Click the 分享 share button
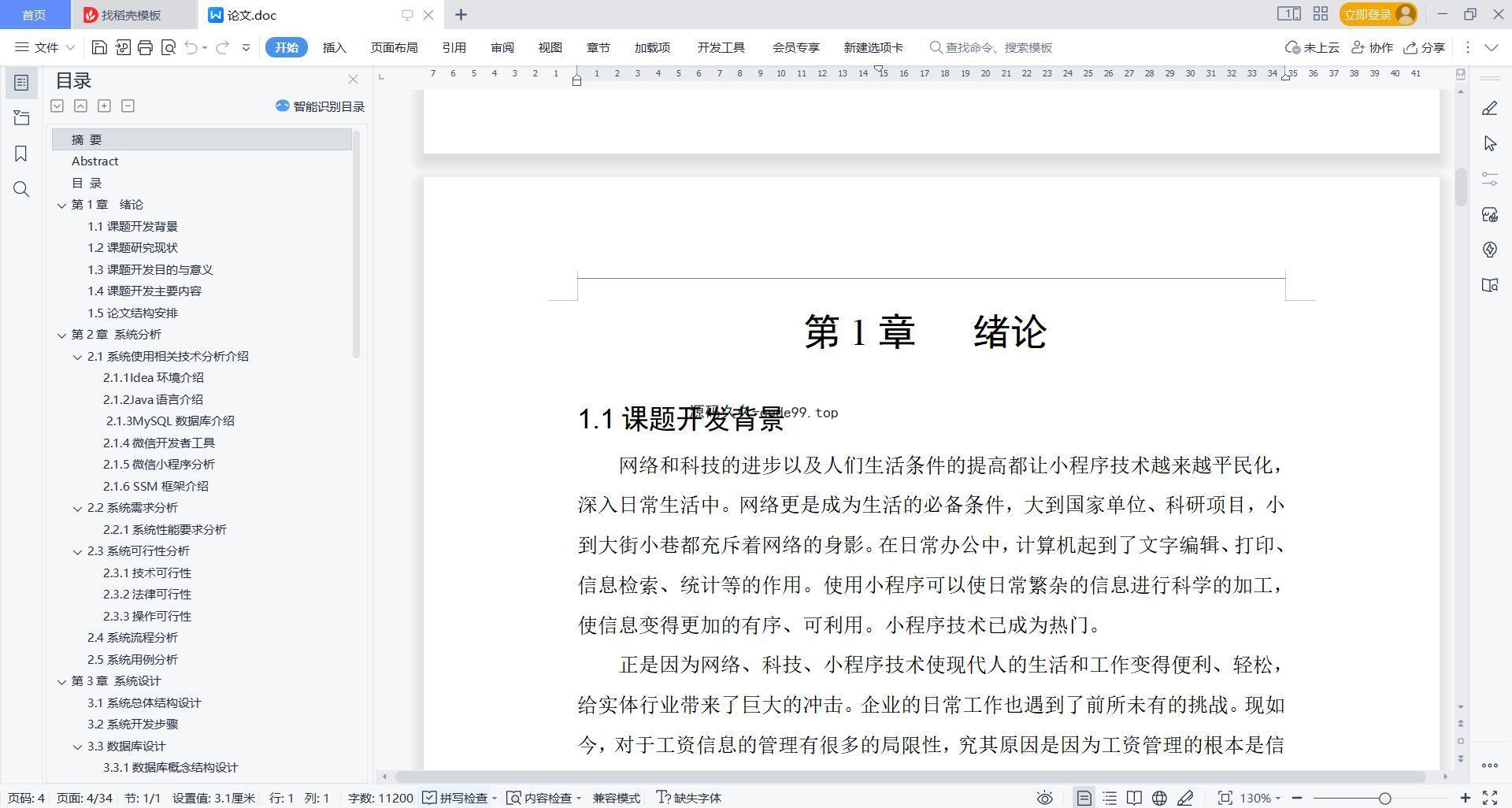Image resolution: width=1512 pixels, height=808 pixels. pyautogui.click(x=1424, y=47)
